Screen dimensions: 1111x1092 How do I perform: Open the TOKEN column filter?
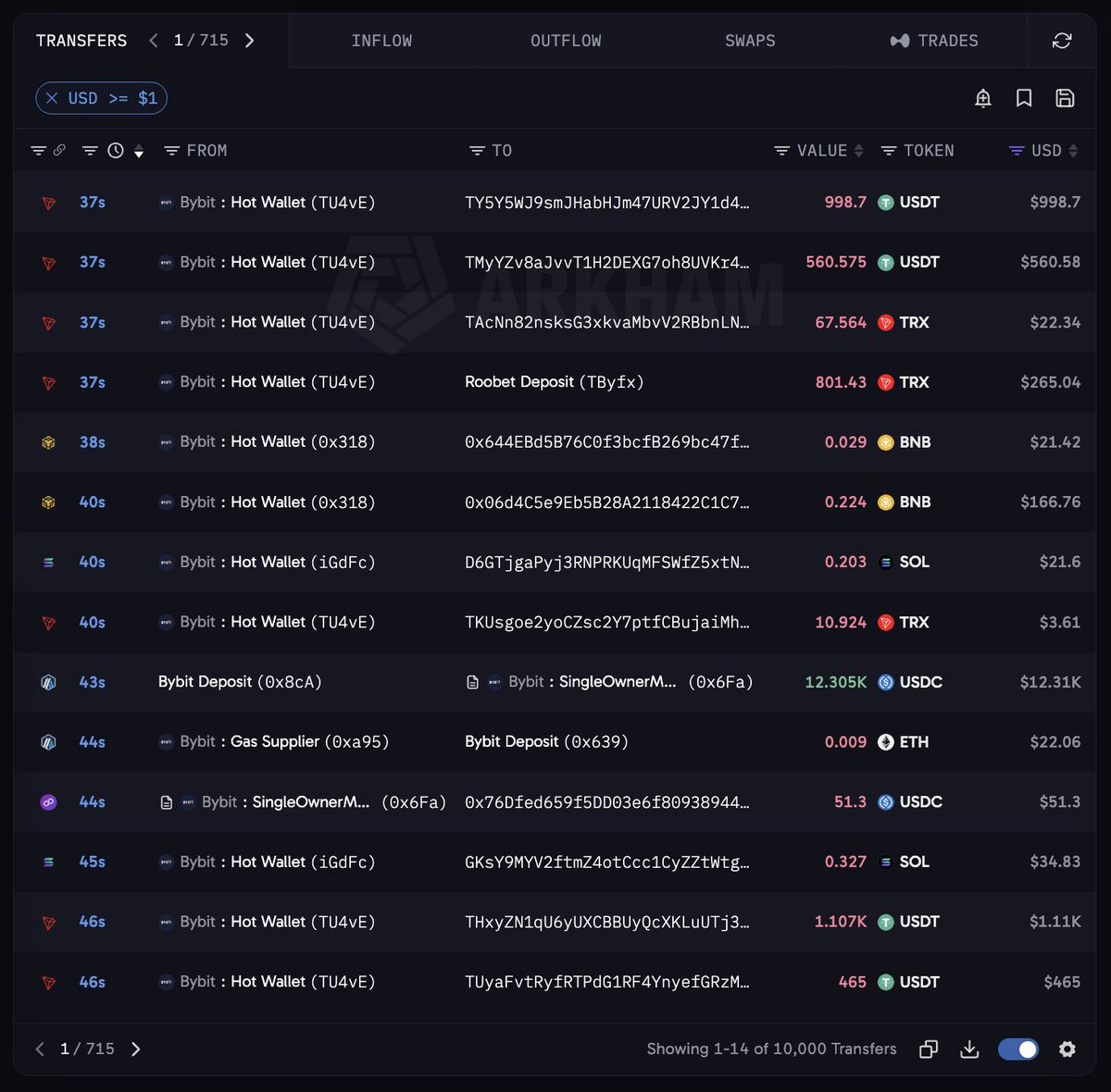889,151
